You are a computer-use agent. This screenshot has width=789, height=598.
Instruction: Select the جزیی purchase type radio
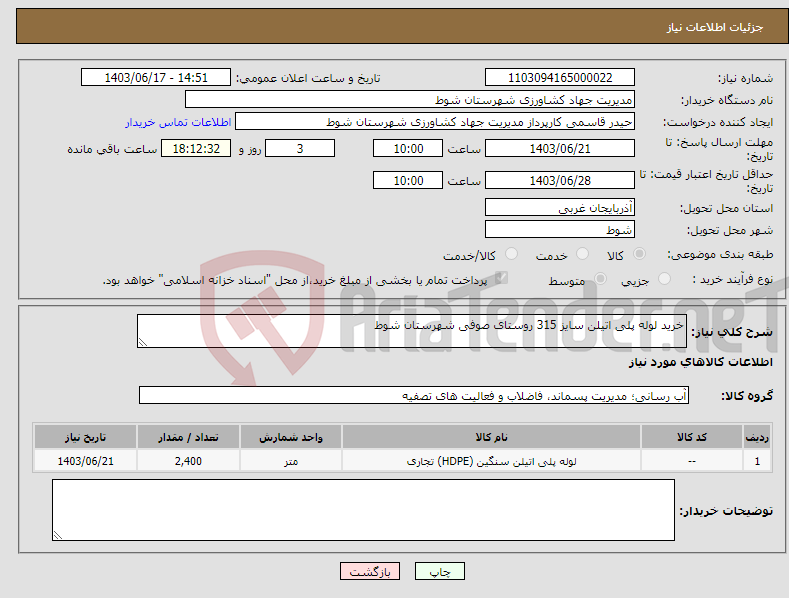click(664, 278)
